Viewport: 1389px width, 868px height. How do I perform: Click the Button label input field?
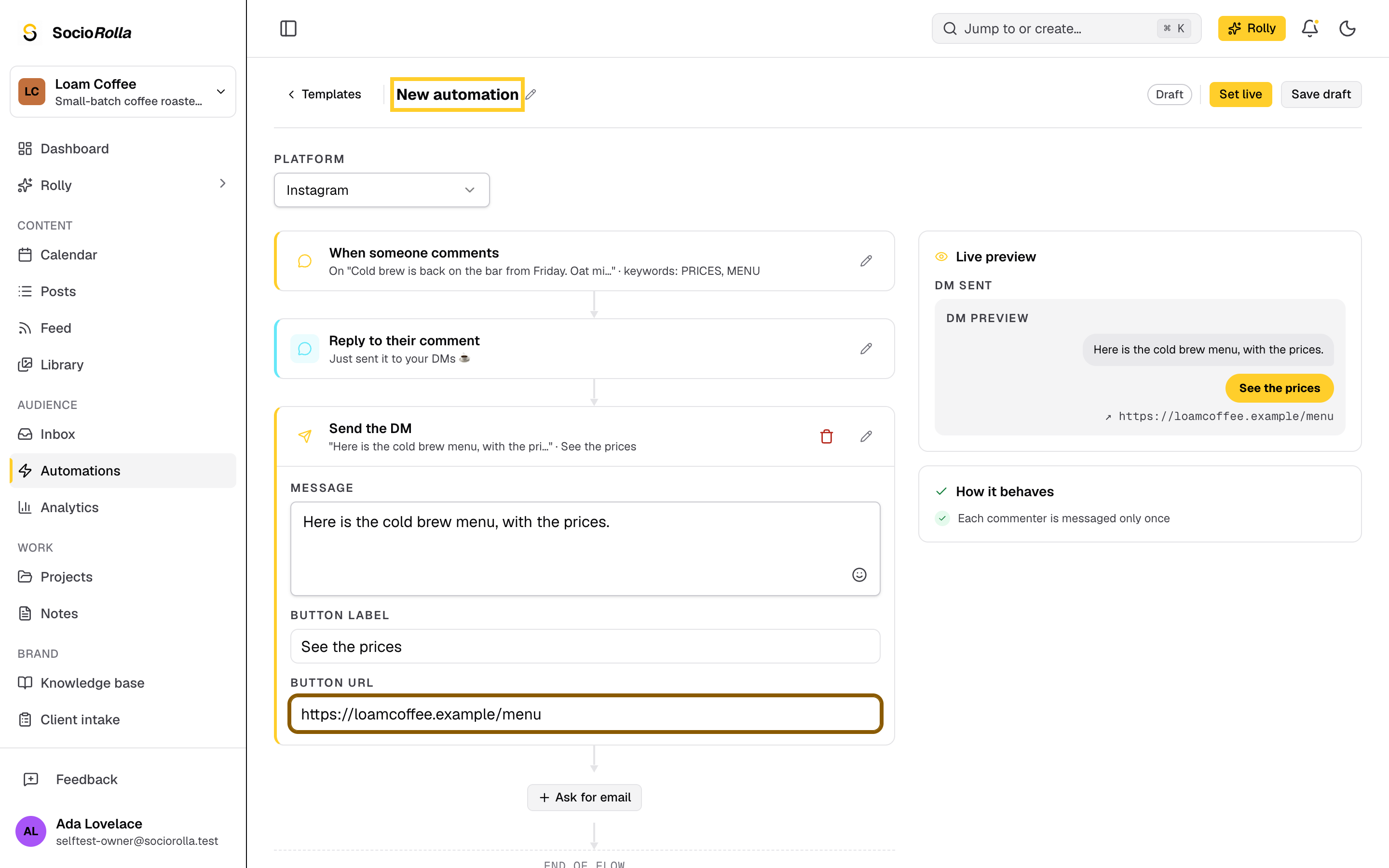(585, 646)
